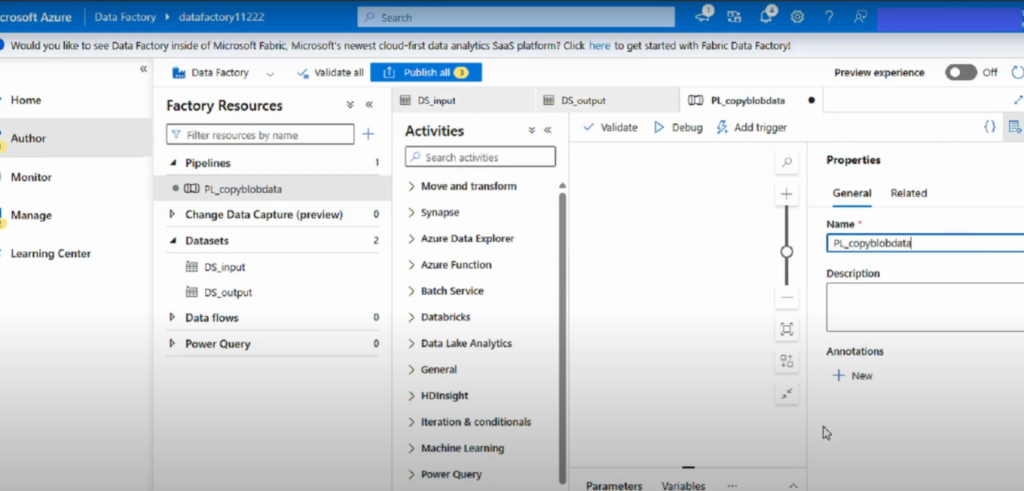
Task: Adjust the canvas zoom slider handle
Action: [787, 251]
